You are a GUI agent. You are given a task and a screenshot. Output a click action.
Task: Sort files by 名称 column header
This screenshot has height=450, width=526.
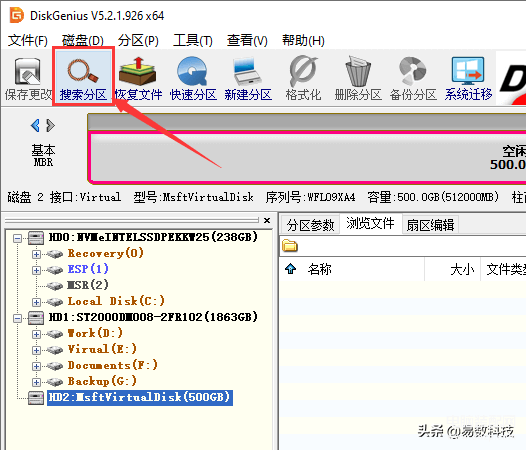pyautogui.click(x=320, y=269)
